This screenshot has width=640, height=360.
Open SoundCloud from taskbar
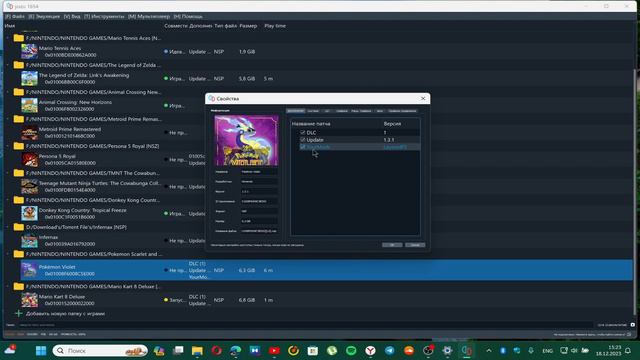[x=409, y=351]
